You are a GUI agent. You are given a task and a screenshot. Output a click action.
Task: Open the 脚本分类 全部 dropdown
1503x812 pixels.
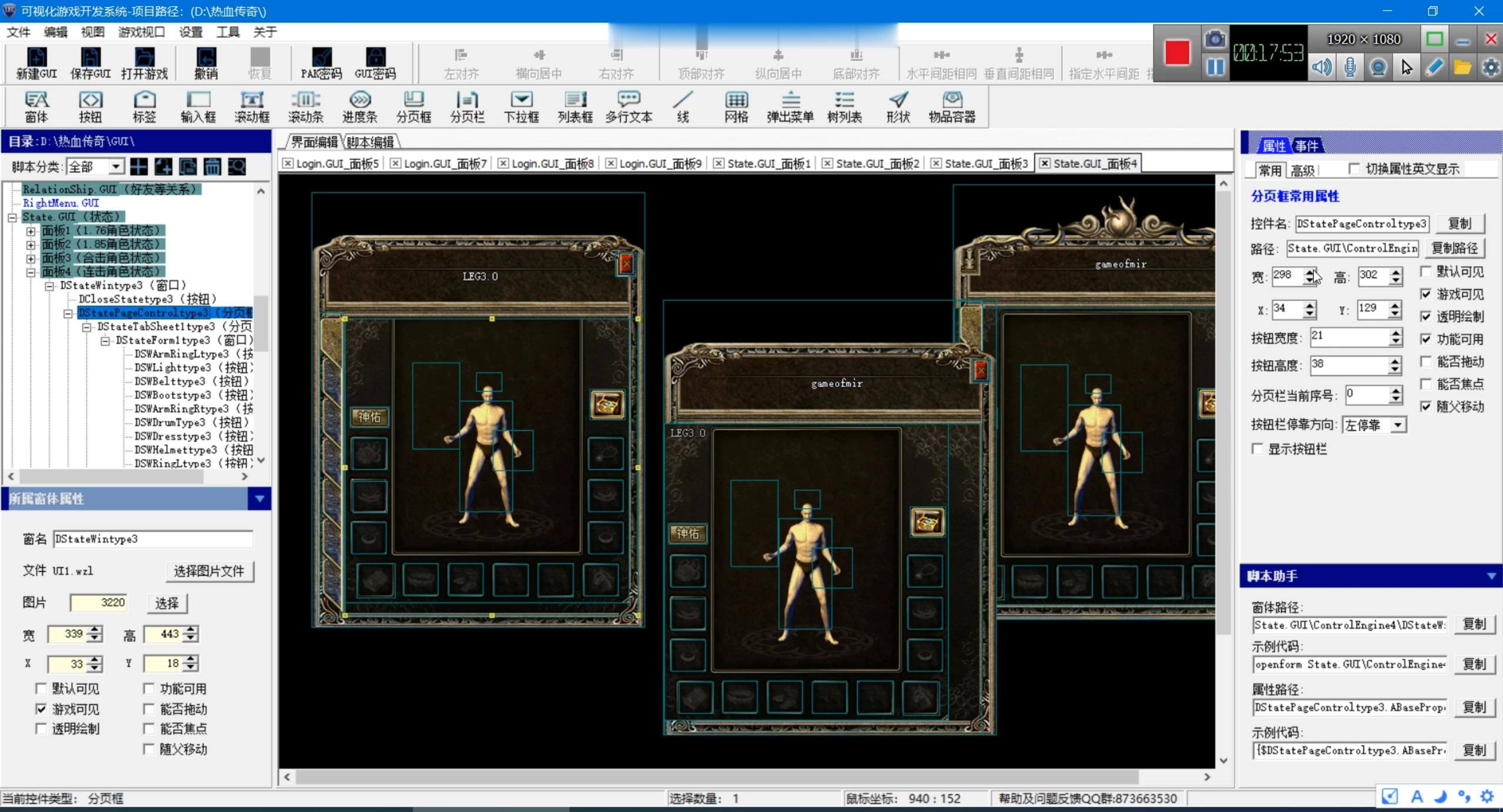coord(116,167)
